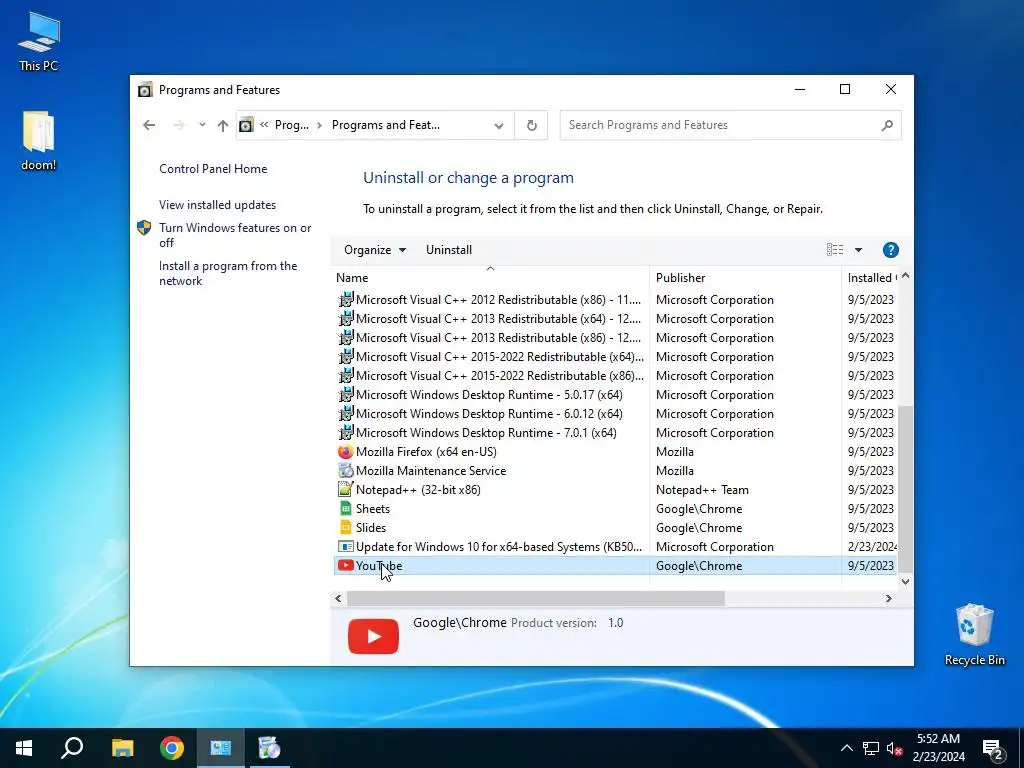Click the vertical scrollbar up arrow
The width and height of the screenshot is (1024, 768).
(x=905, y=276)
